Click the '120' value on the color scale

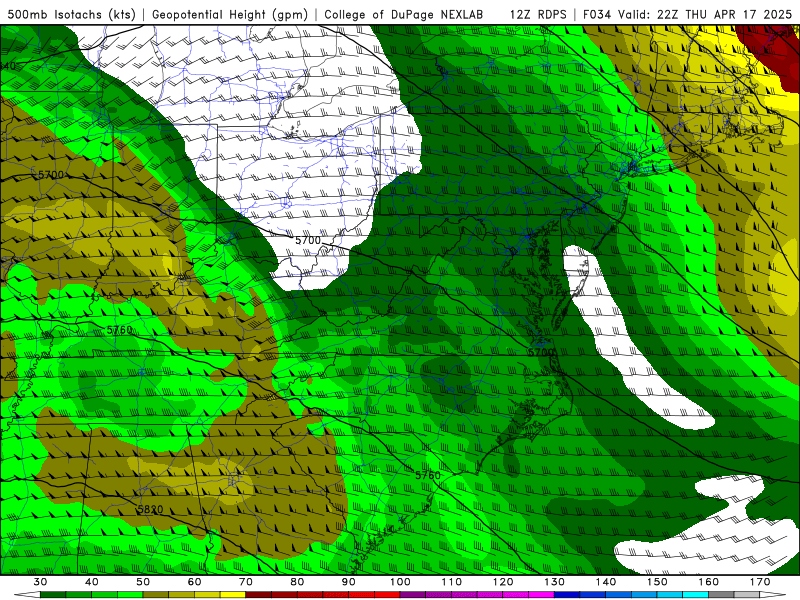[x=503, y=582]
